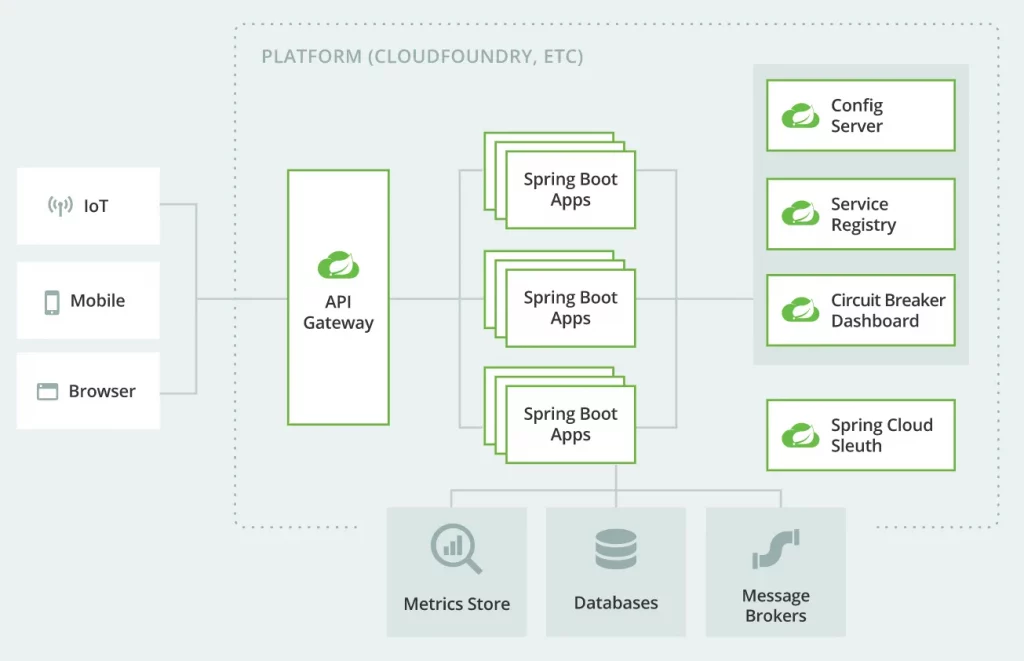Click the Spring Cloud Sleuth label

(x=881, y=435)
